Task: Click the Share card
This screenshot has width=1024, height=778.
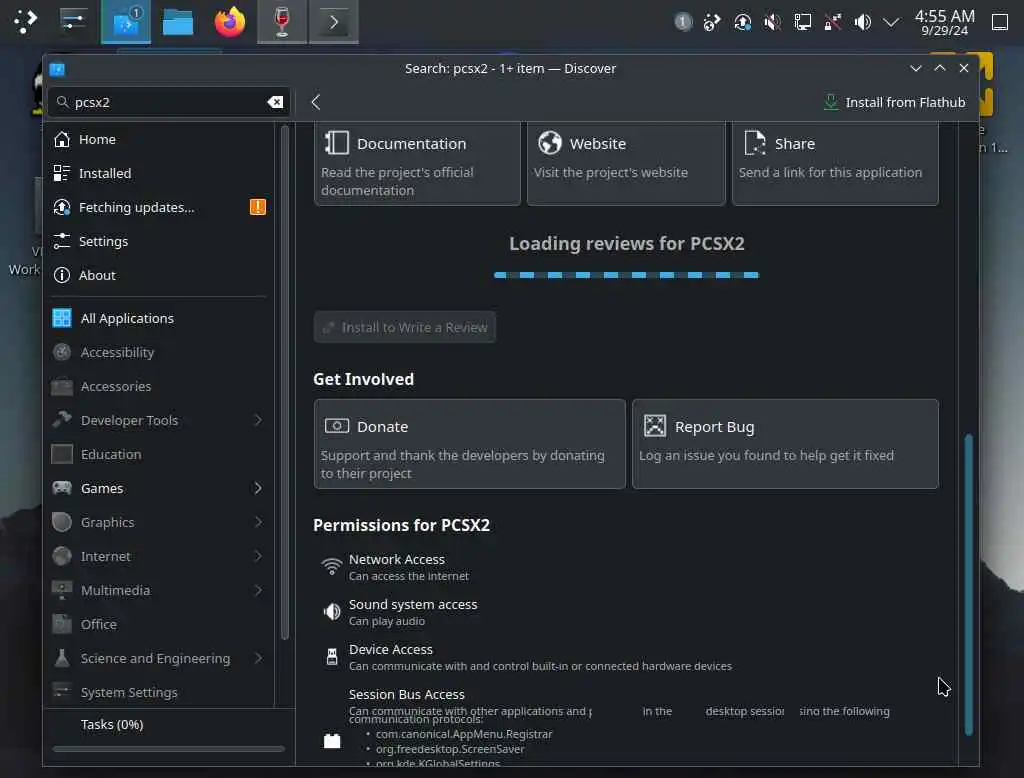Action: [835, 164]
